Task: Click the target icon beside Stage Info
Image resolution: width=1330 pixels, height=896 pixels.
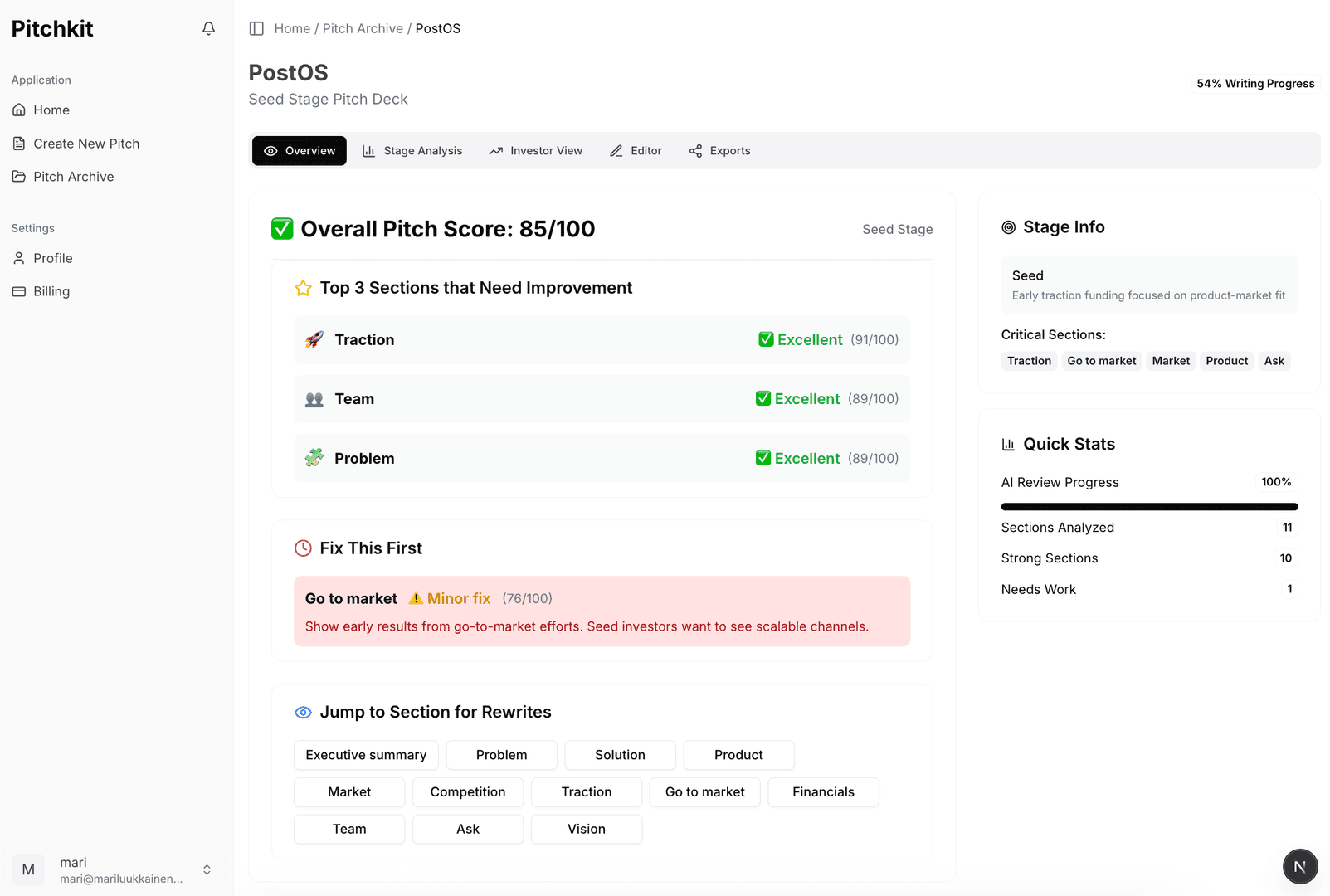Action: pyautogui.click(x=1008, y=226)
